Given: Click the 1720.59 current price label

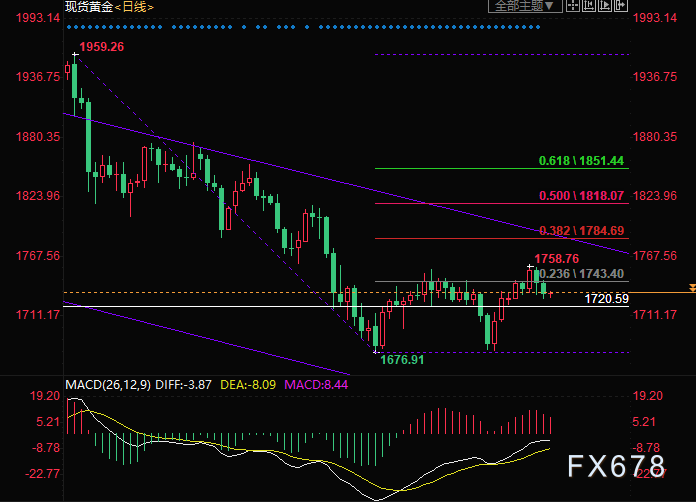Looking at the screenshot, I should pyautogui.click(x=606, y=299).
